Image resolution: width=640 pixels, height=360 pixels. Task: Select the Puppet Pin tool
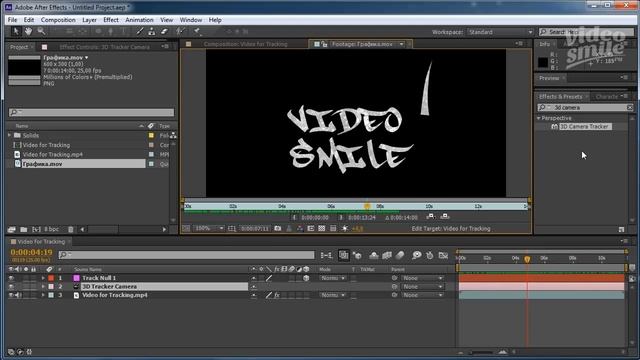point(197,31)
